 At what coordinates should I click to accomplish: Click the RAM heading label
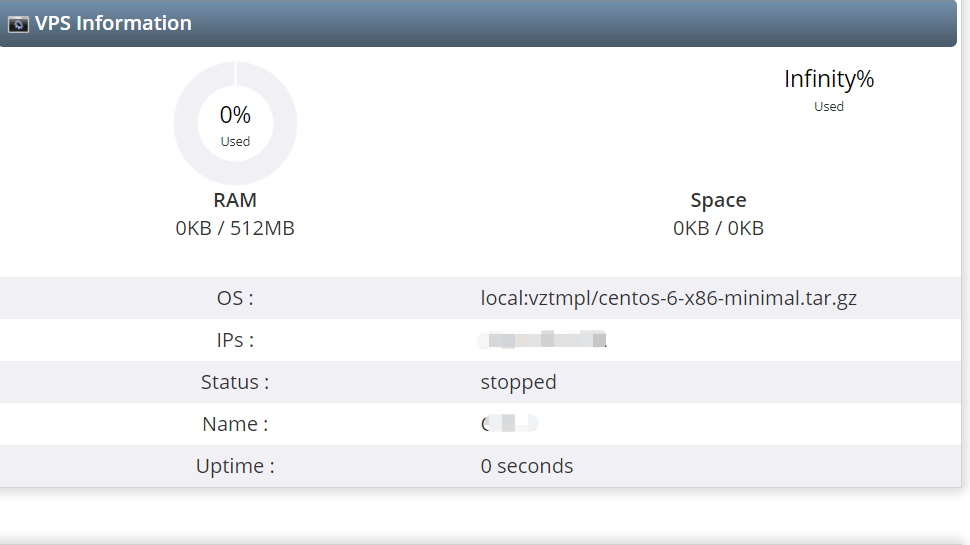click(235, 200)
